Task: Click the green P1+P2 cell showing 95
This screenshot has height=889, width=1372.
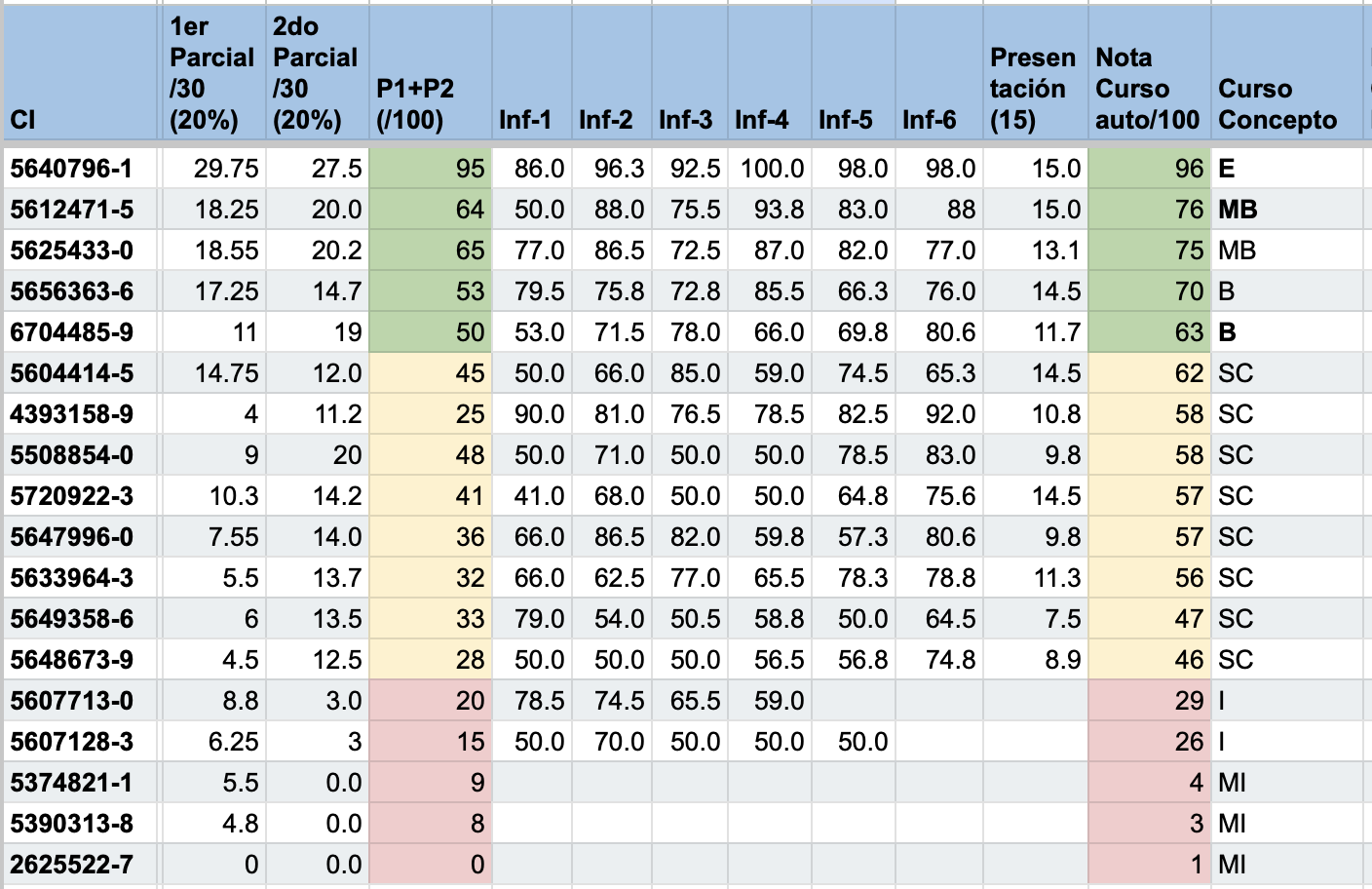Action: pos(430,169)
